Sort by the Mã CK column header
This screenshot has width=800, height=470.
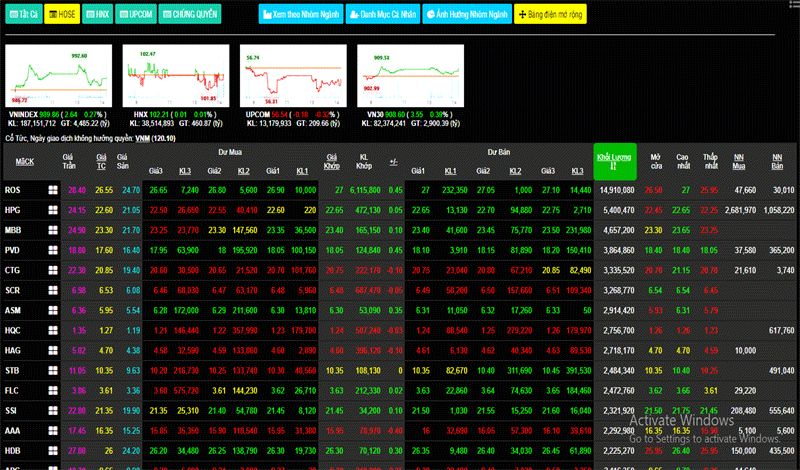coord(25,161)
